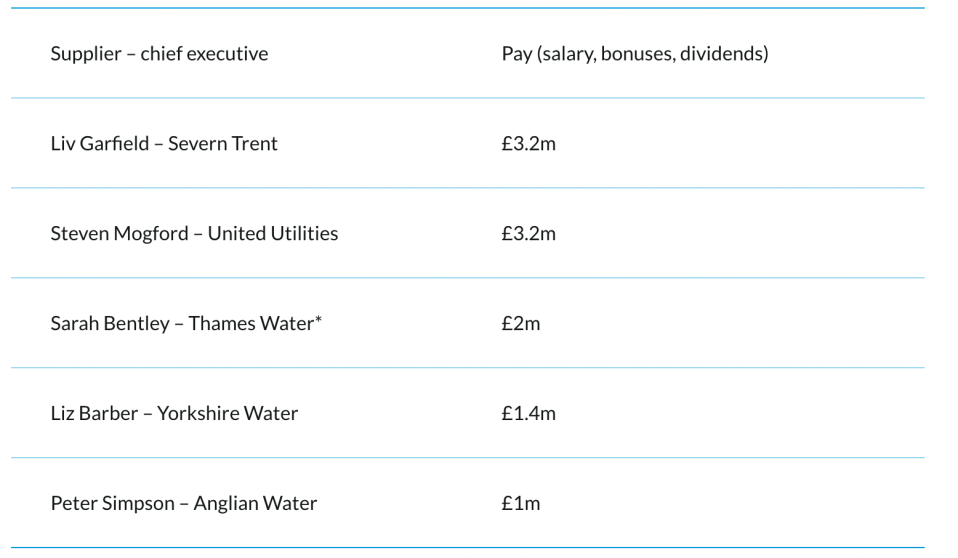Click the £2m pay value

tap(520, 324)
